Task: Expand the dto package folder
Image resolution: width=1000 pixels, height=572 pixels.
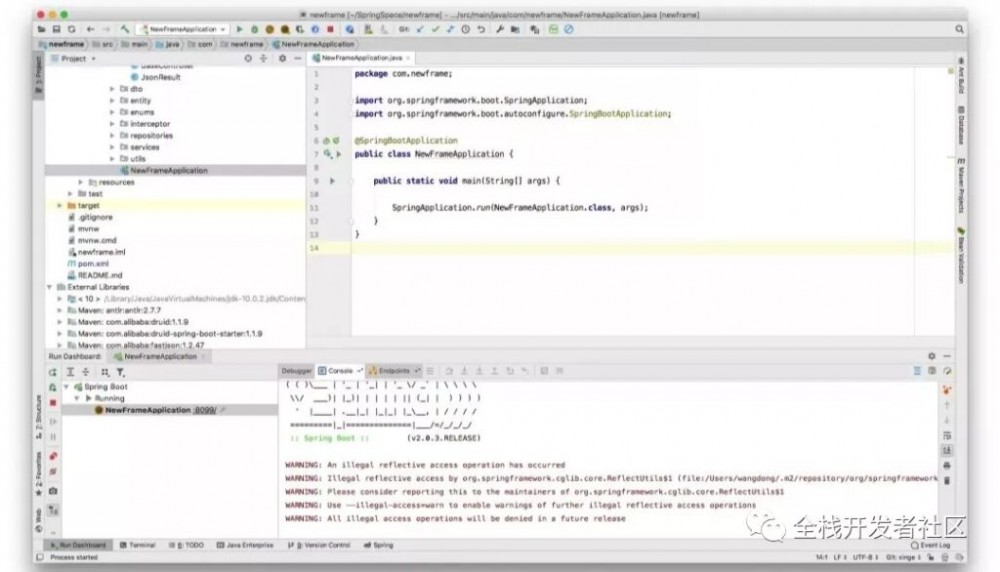Action: [112, 89]
